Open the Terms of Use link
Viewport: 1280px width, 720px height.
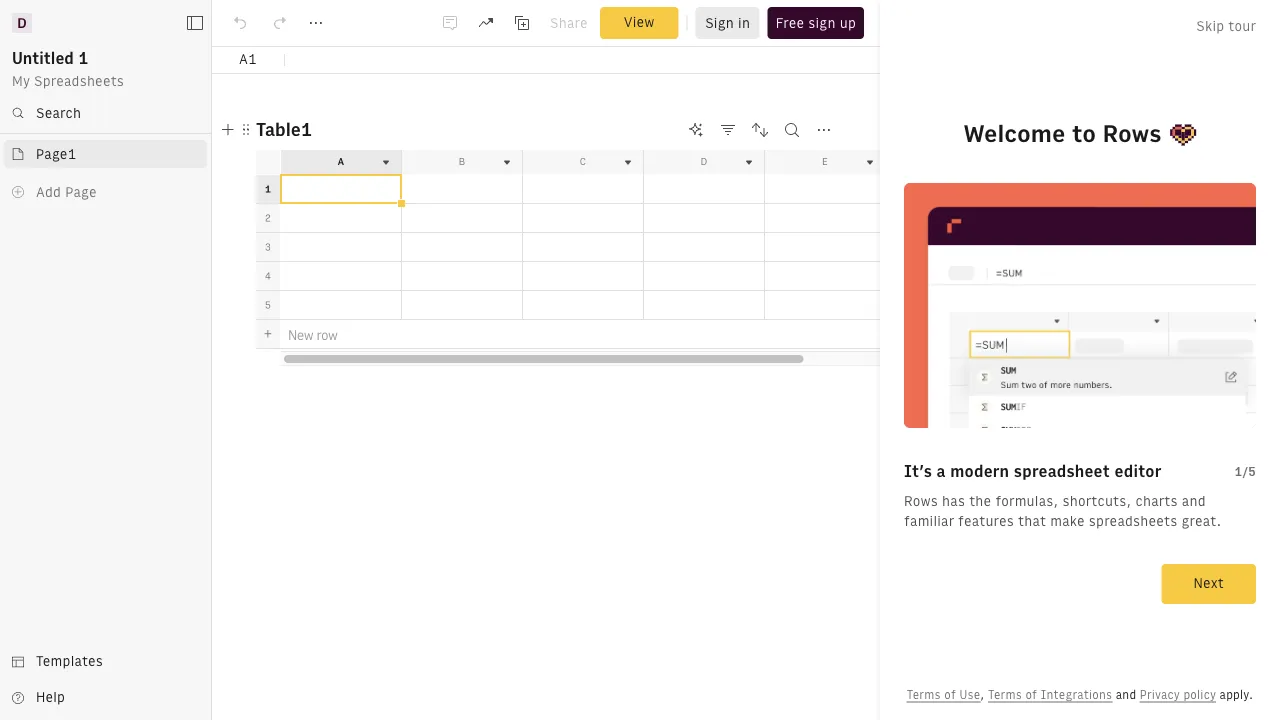[x=943, y=695]
